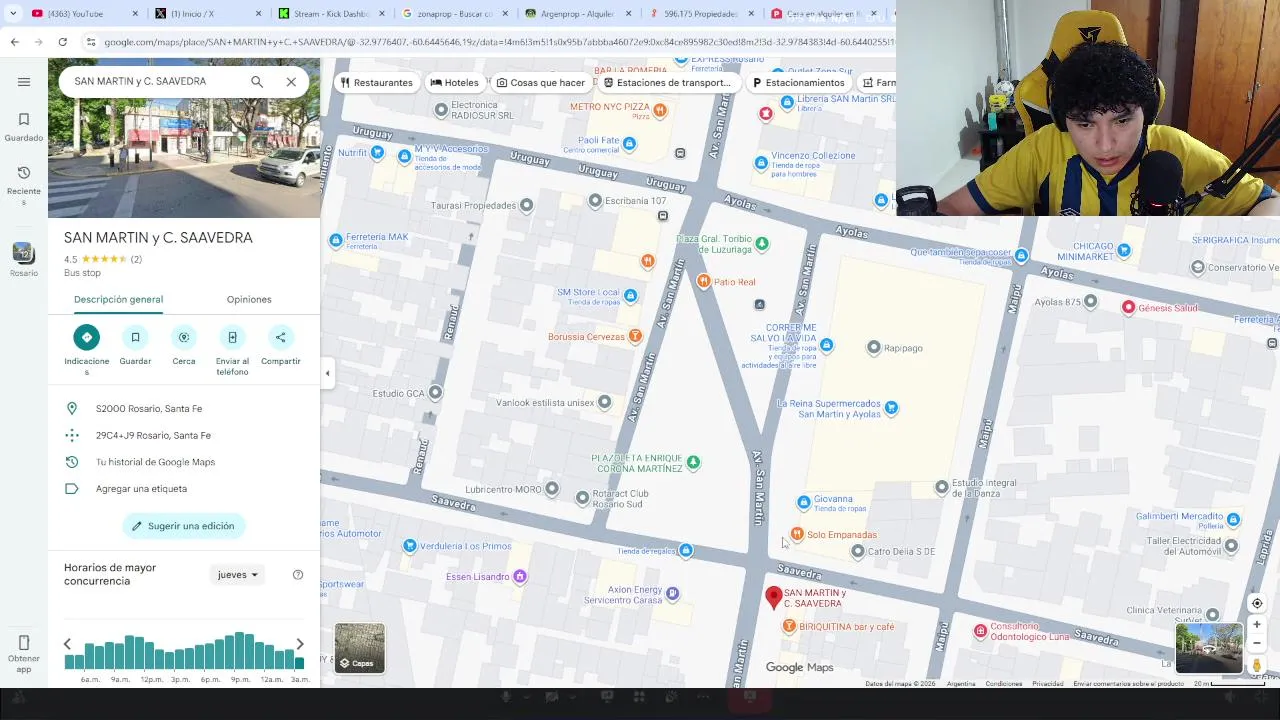Screen dimensions: 1280x720
Task: Click the my location button
Action: pyautogui.click(x=1257, y=603)
